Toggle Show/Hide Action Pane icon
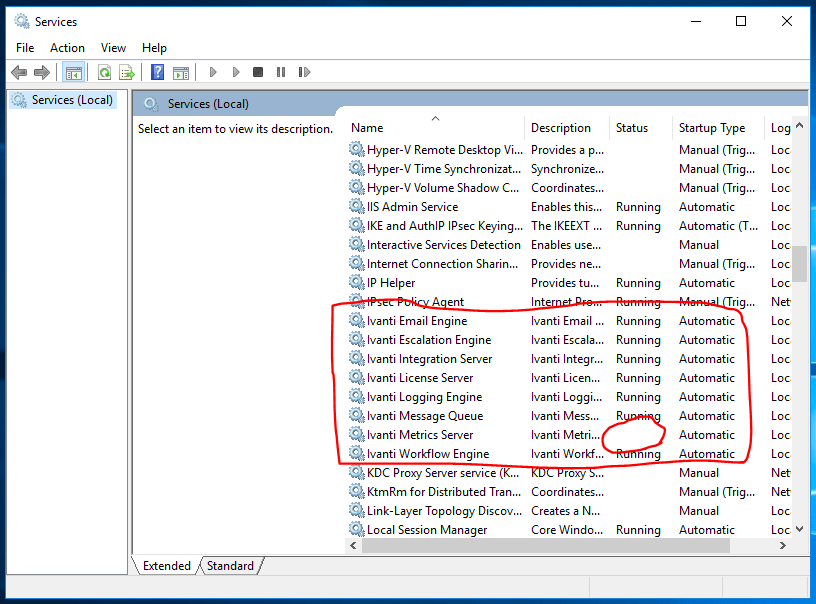 [x=181, y=72]
